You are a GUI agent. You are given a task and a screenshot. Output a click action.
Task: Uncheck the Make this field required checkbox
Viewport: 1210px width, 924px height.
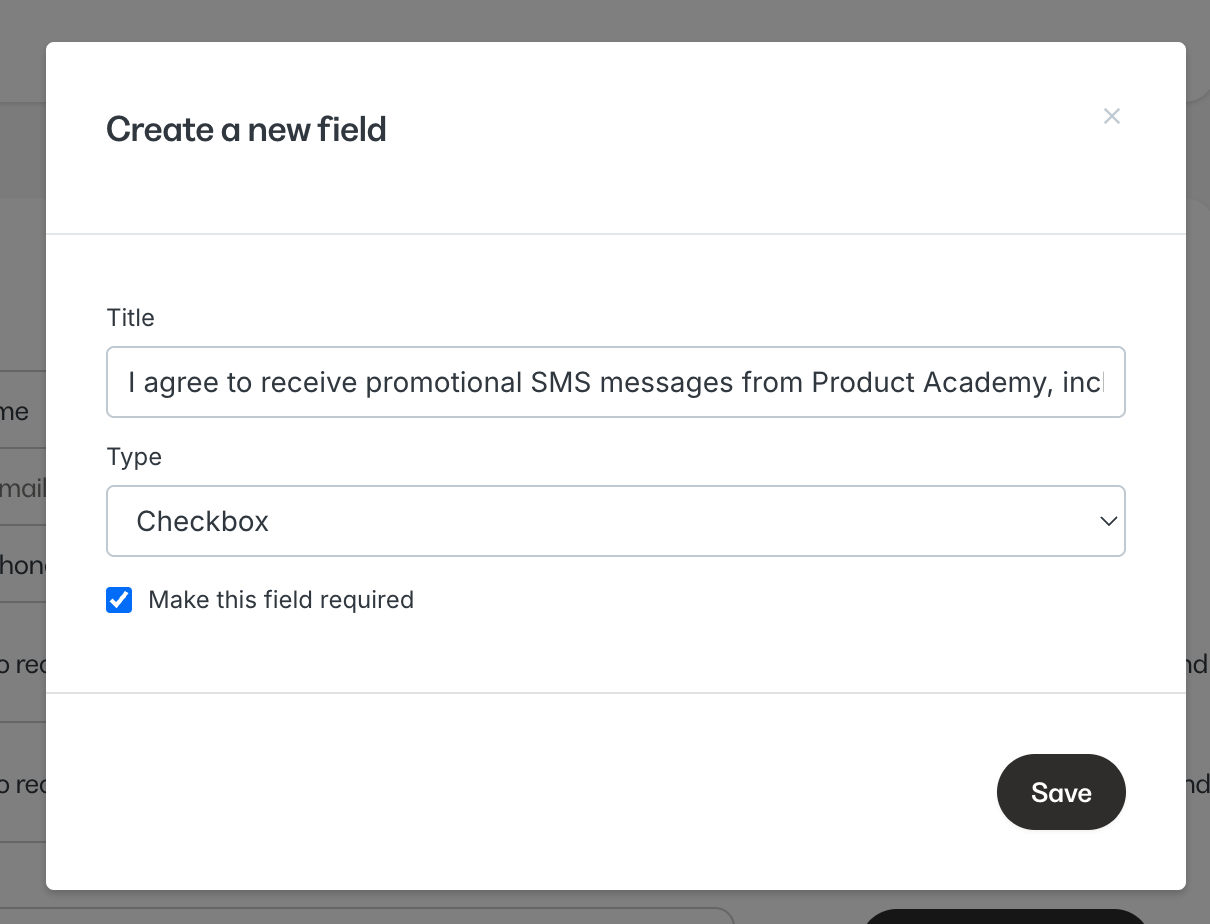(119, 600)
